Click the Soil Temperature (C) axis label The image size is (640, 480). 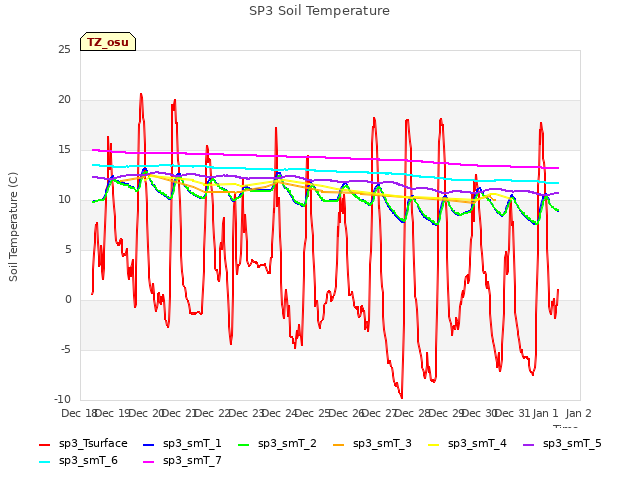point(13,227)
